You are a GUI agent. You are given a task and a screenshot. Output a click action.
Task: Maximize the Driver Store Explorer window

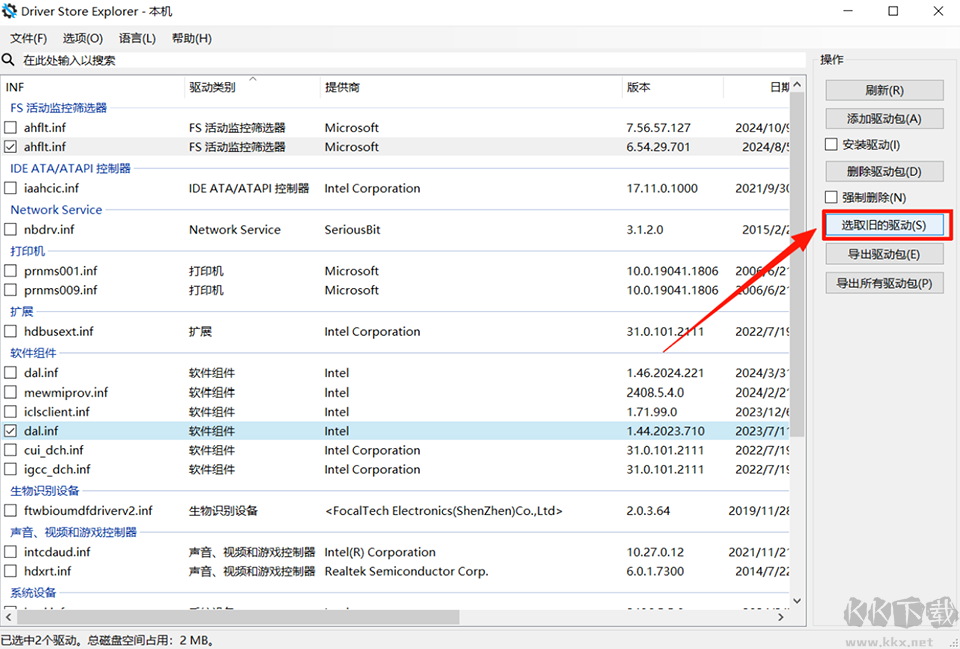pos(893,11)
